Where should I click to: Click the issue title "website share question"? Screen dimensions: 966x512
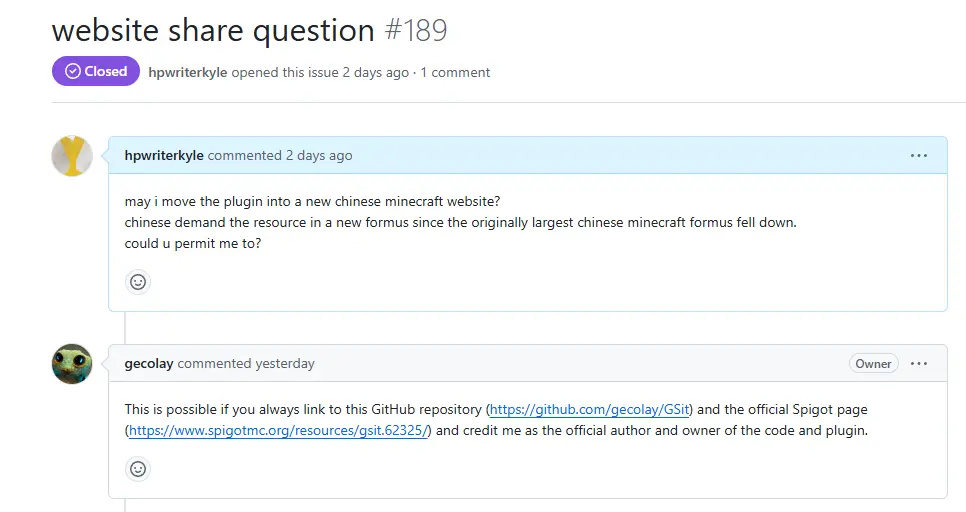(213, 30)
